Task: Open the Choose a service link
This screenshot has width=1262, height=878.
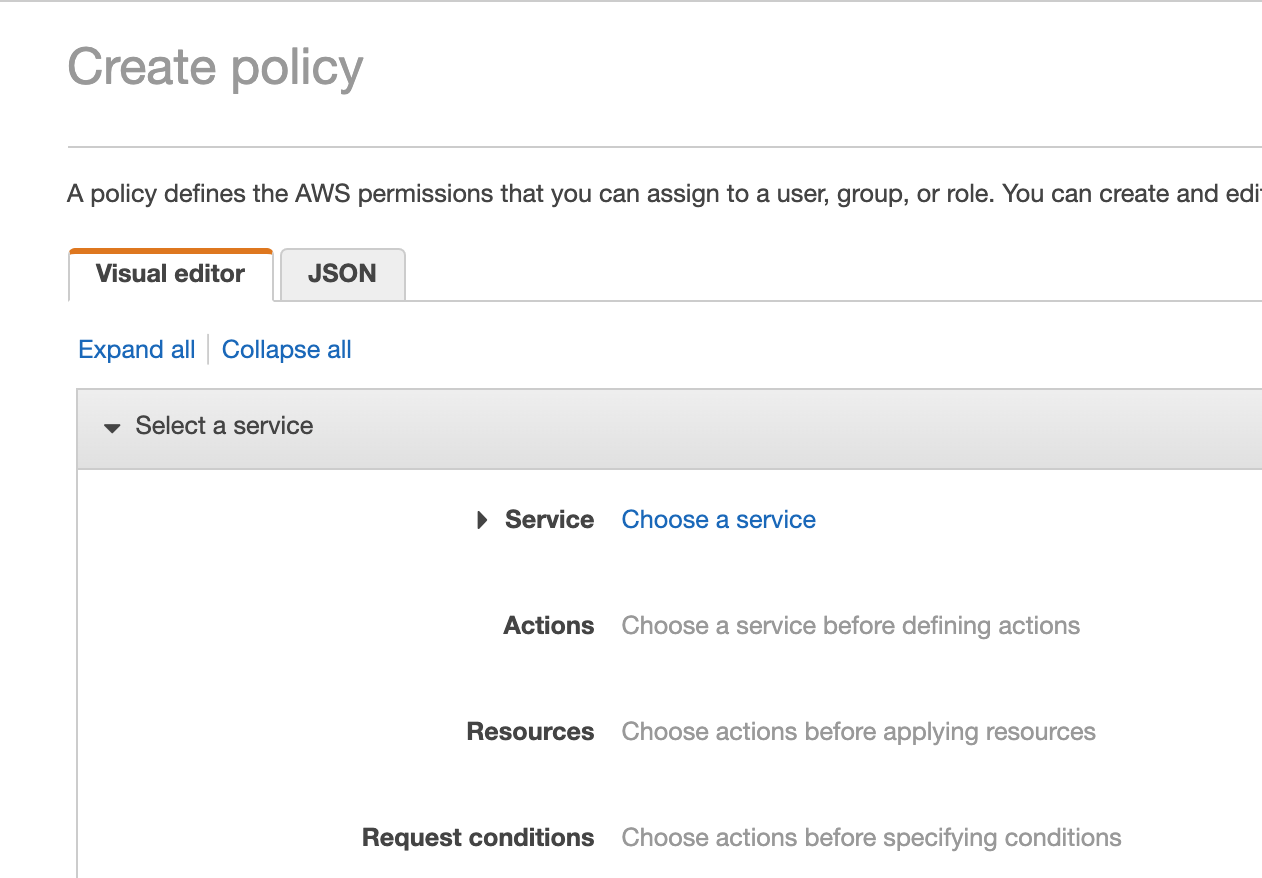Action: point(718,520)
